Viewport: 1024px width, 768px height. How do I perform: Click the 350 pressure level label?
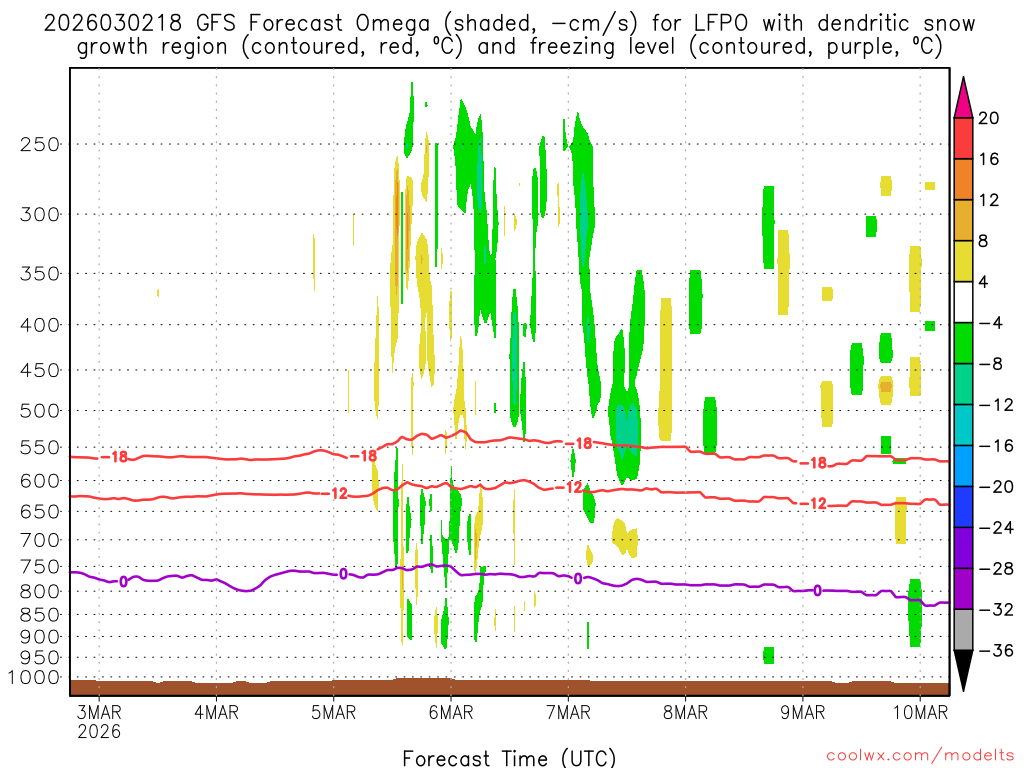pyautogui.click(x=40, y=274)
